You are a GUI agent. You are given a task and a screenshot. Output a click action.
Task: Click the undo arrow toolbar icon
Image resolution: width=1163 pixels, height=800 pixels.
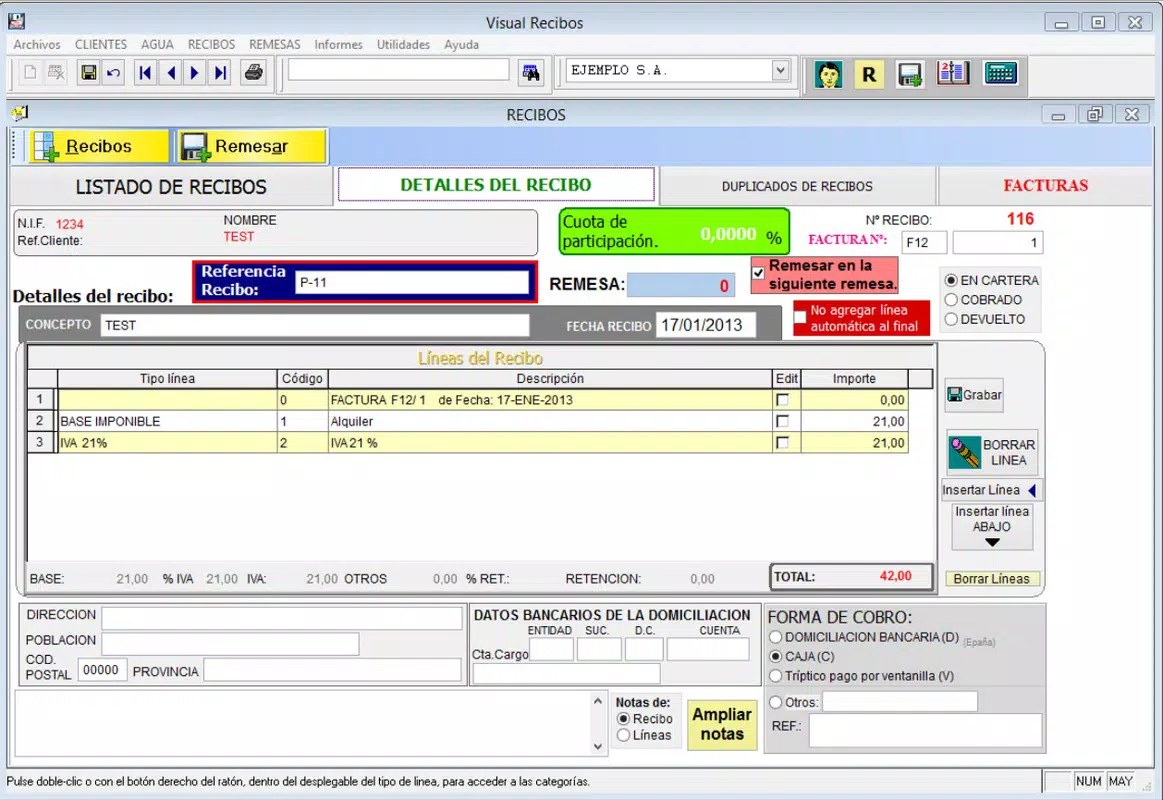(113, 73)
